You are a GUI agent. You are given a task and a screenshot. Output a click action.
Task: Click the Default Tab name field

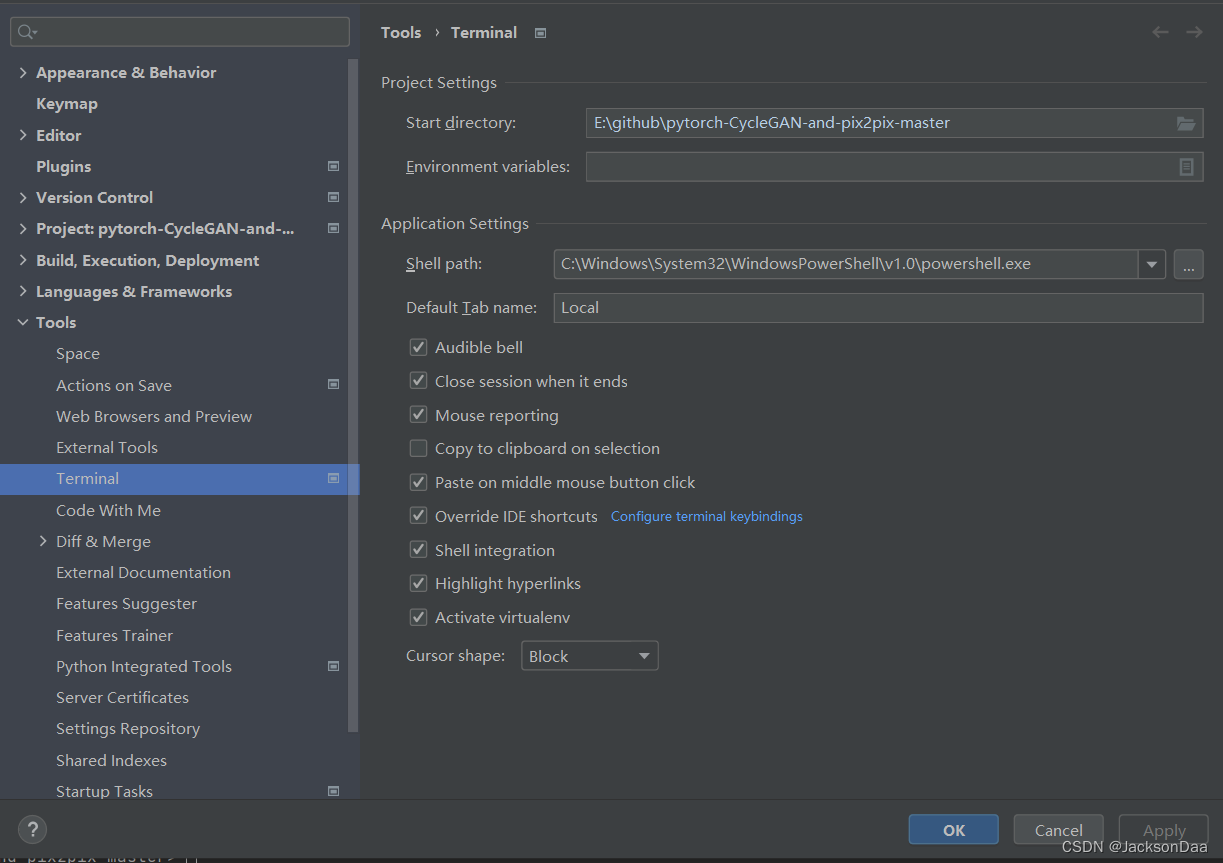point(878,308)
